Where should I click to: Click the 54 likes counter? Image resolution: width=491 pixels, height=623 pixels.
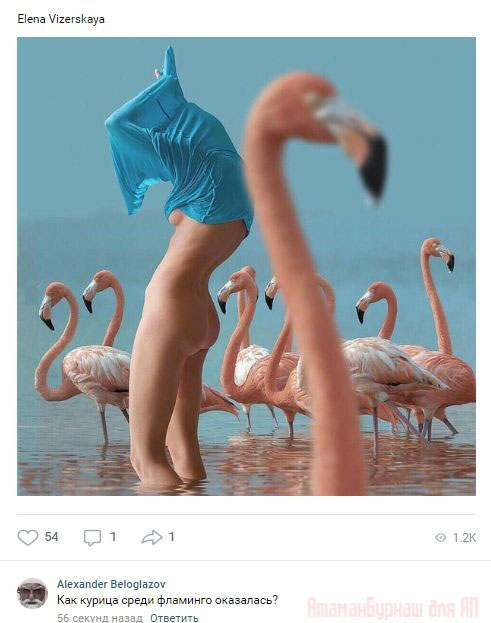click(x=52, y=537)
